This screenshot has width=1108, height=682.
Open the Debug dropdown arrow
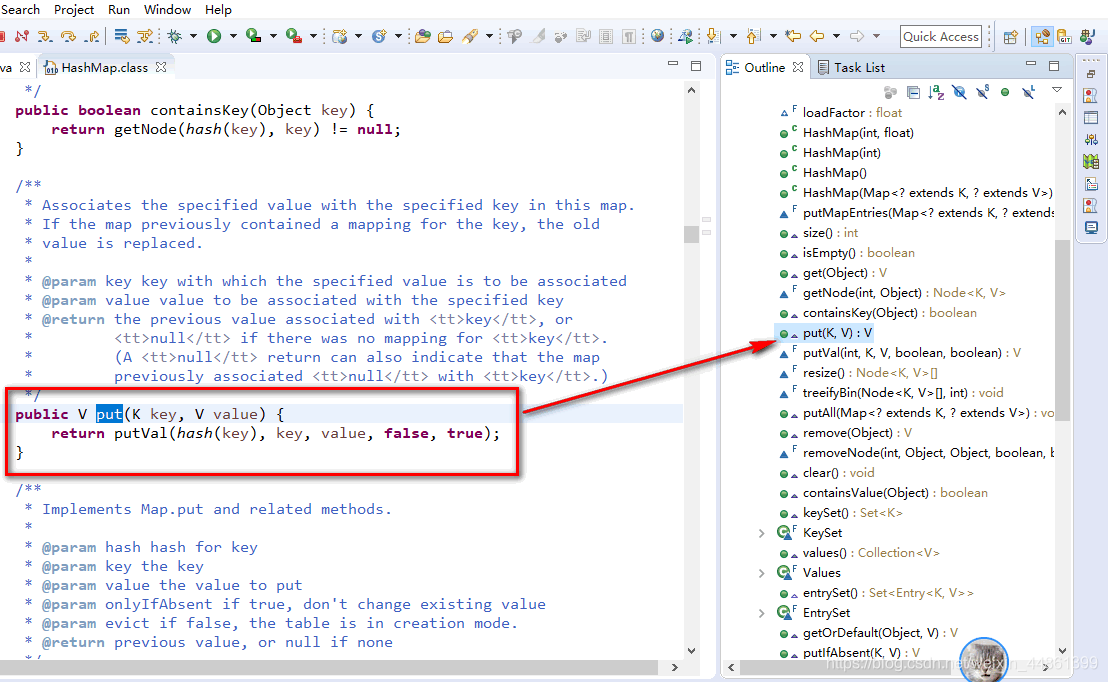click(x=193, y=36)
